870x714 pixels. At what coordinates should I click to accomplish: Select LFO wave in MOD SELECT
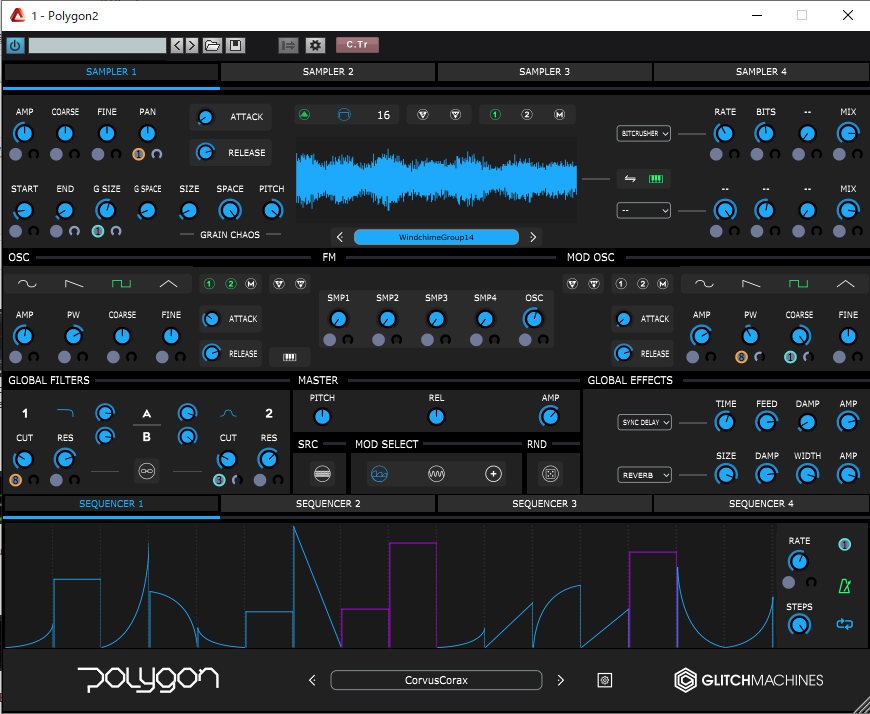click(x=436, y=474)
